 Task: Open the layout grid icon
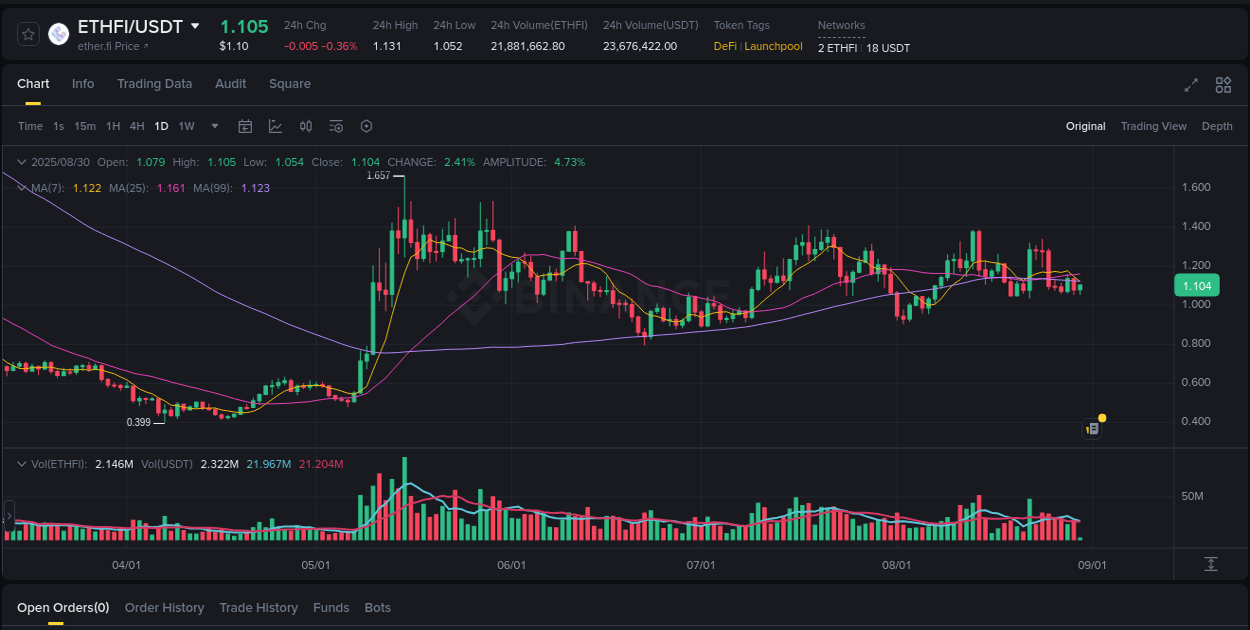pos(1222,86)
